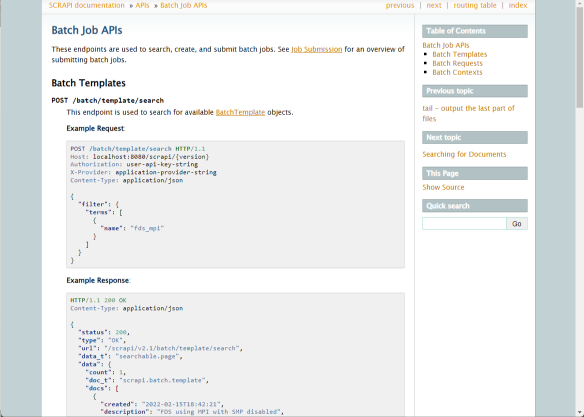Jump to Batch Contexts in contents

pyautogui.click(x=457, y=72)
